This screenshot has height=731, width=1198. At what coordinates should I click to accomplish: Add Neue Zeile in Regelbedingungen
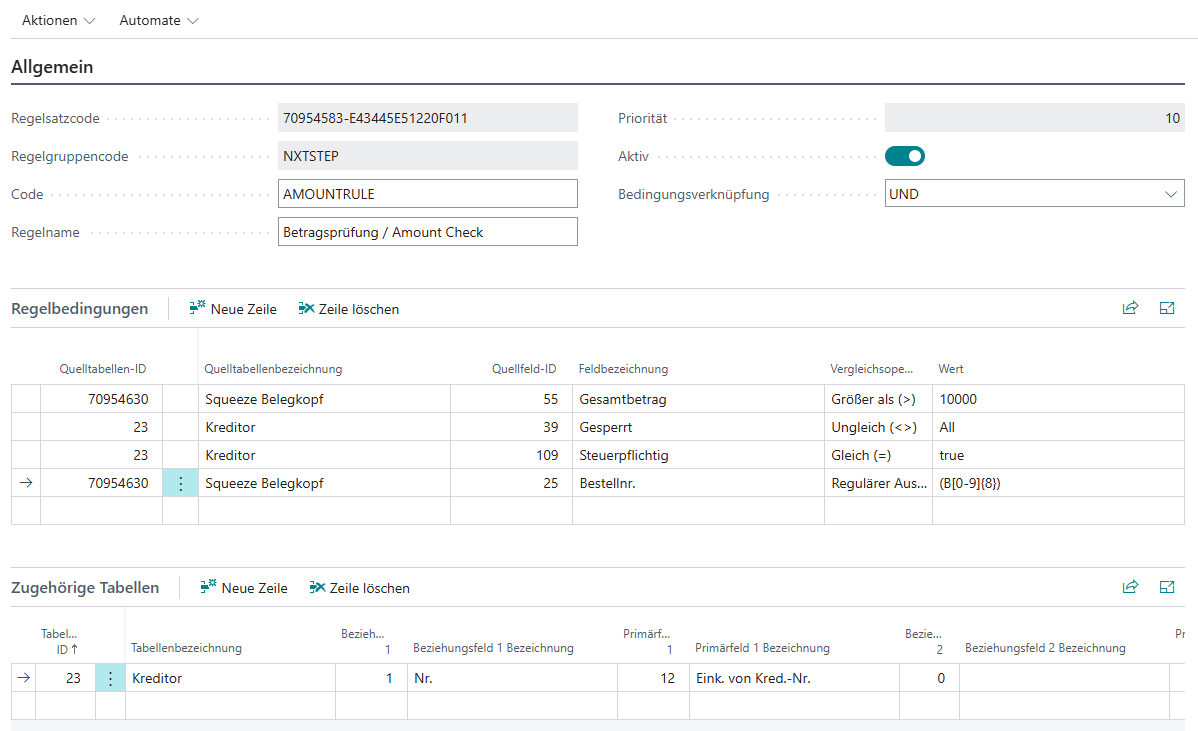tap(233, 309)
